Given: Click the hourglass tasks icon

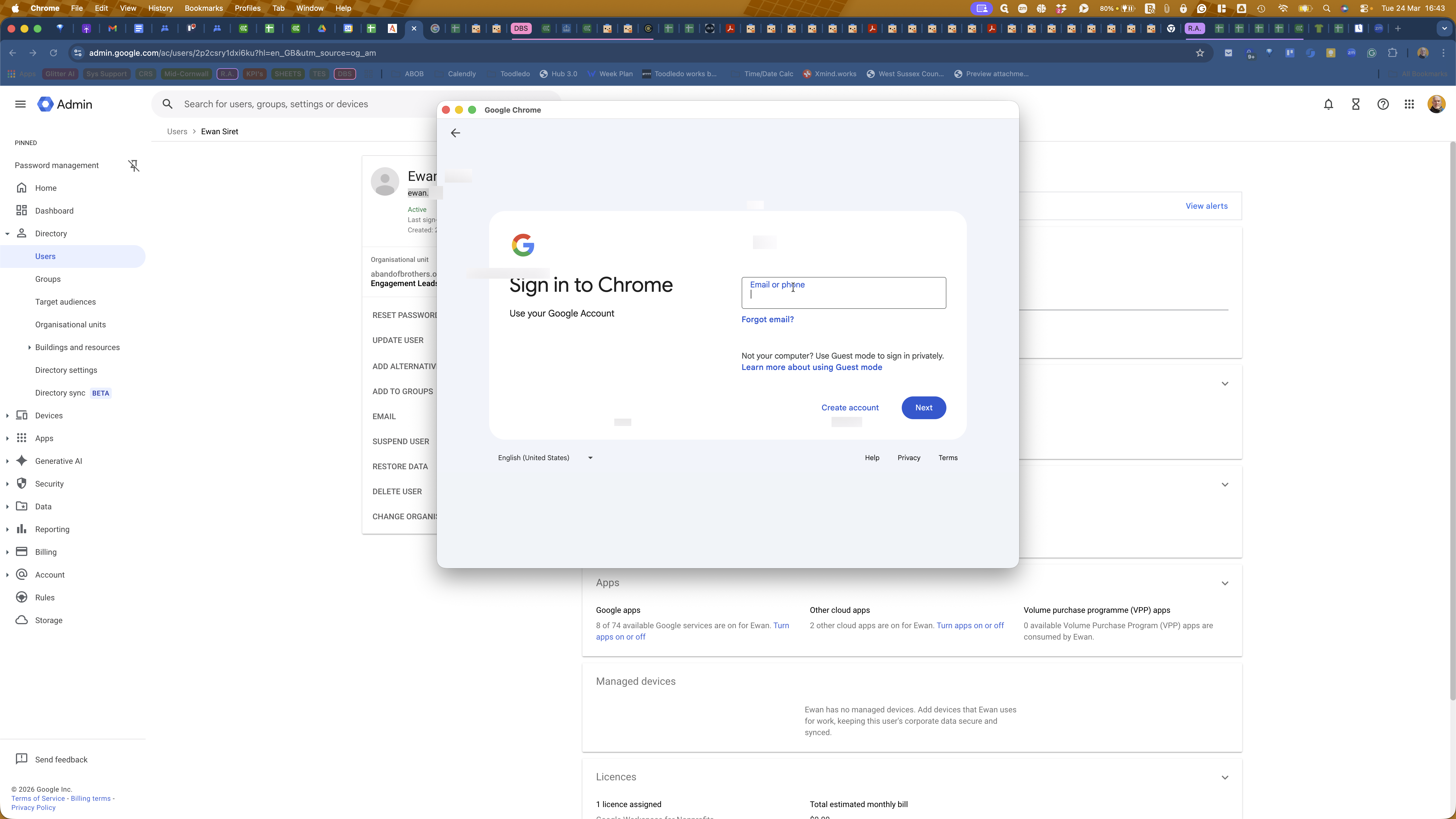Looking at the screenshot, I should coord(1355,104).
